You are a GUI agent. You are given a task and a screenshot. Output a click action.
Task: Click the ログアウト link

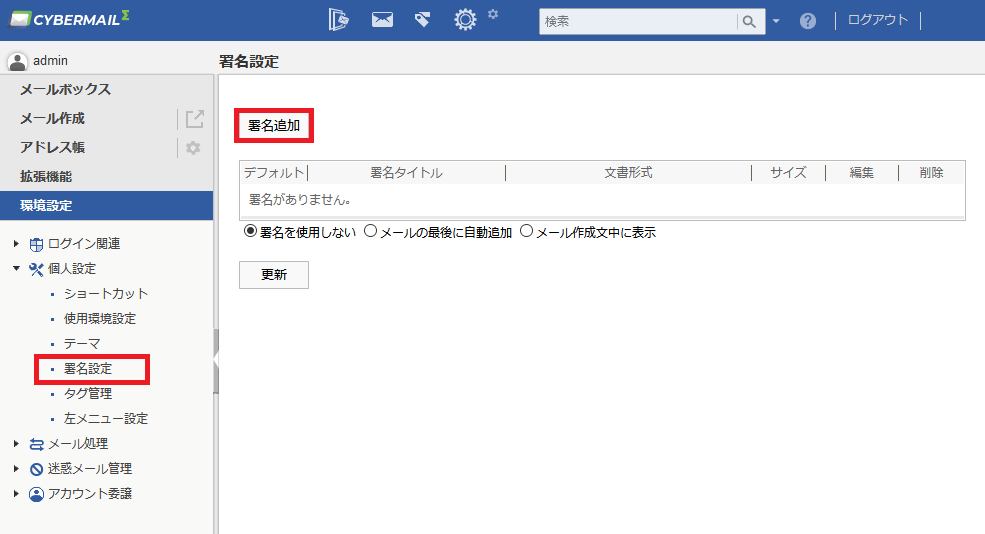pyautogui.click(x=878, y=20)
